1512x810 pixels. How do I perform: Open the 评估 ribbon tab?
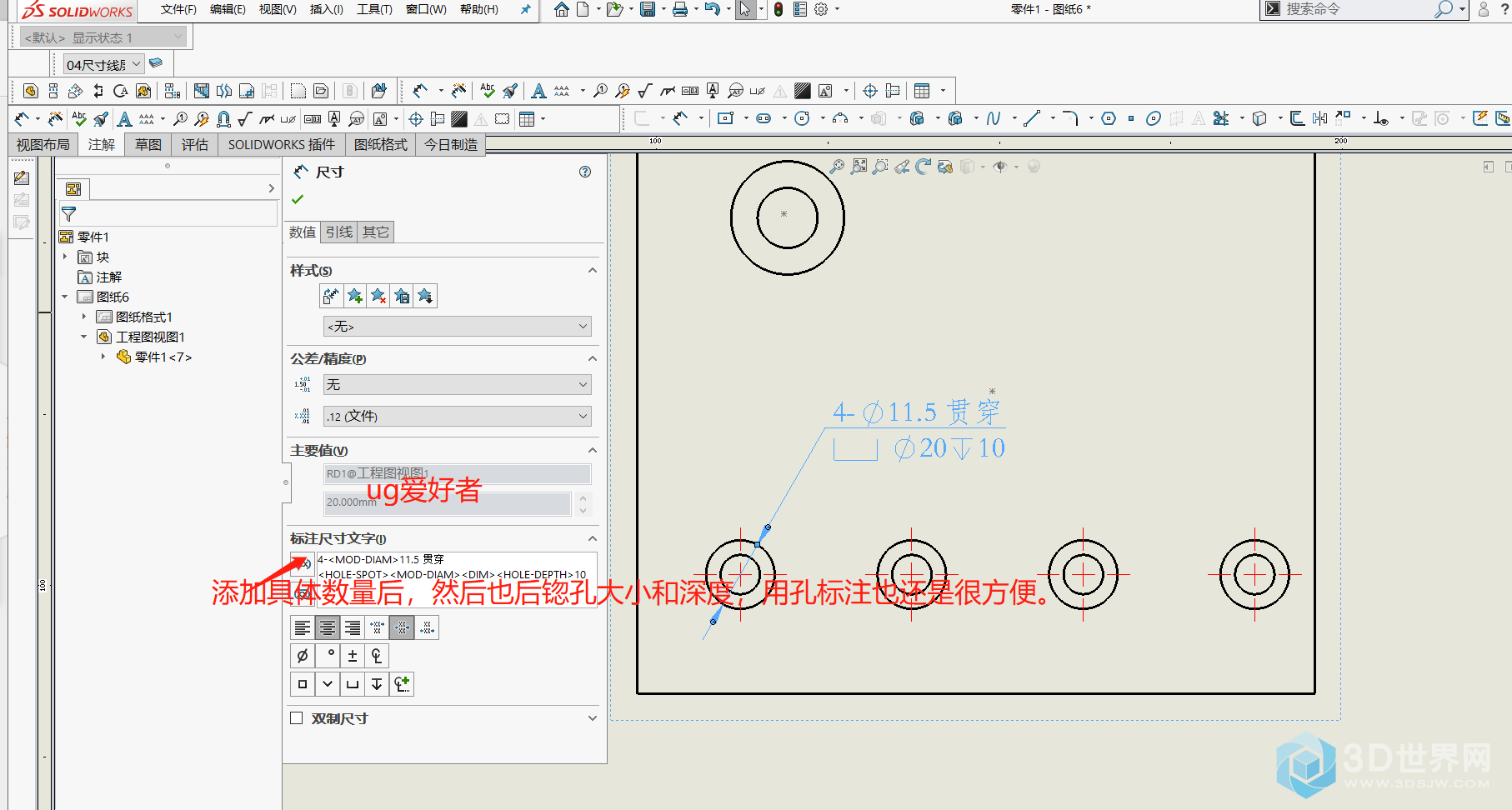[x=195, y=144]
